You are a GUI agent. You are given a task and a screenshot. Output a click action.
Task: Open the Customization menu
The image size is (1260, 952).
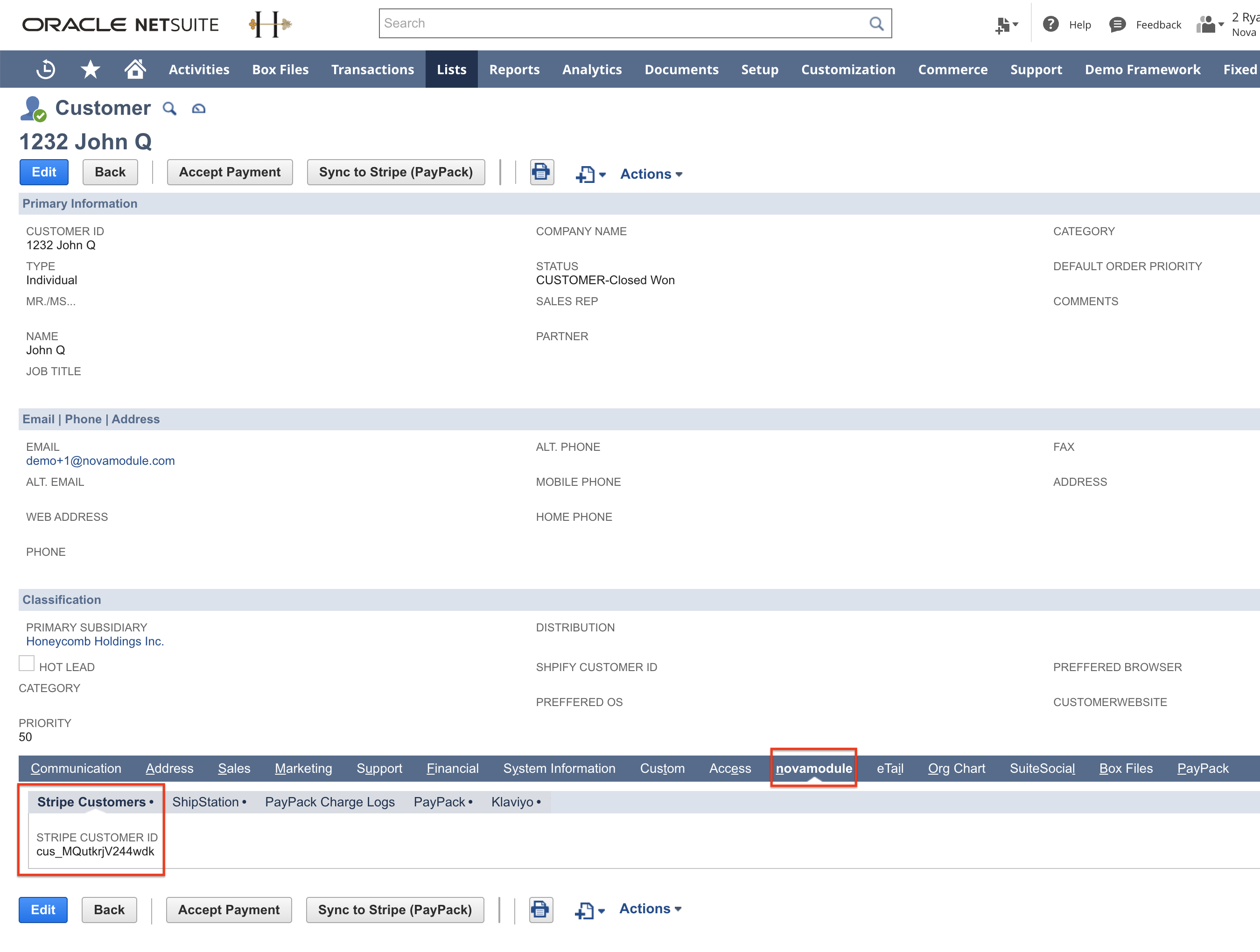pos(848,70)
